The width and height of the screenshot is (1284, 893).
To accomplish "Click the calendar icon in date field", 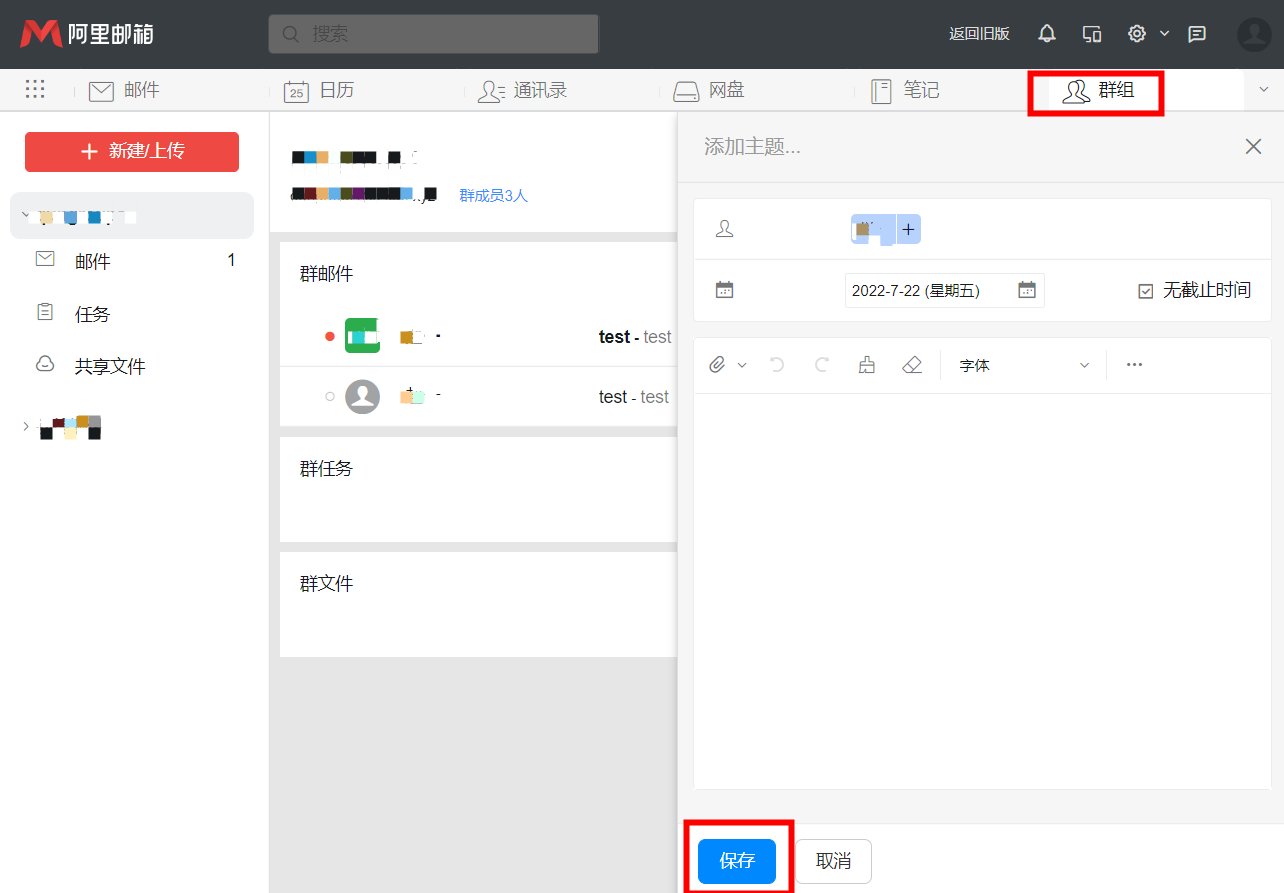I will point(1027,291).
